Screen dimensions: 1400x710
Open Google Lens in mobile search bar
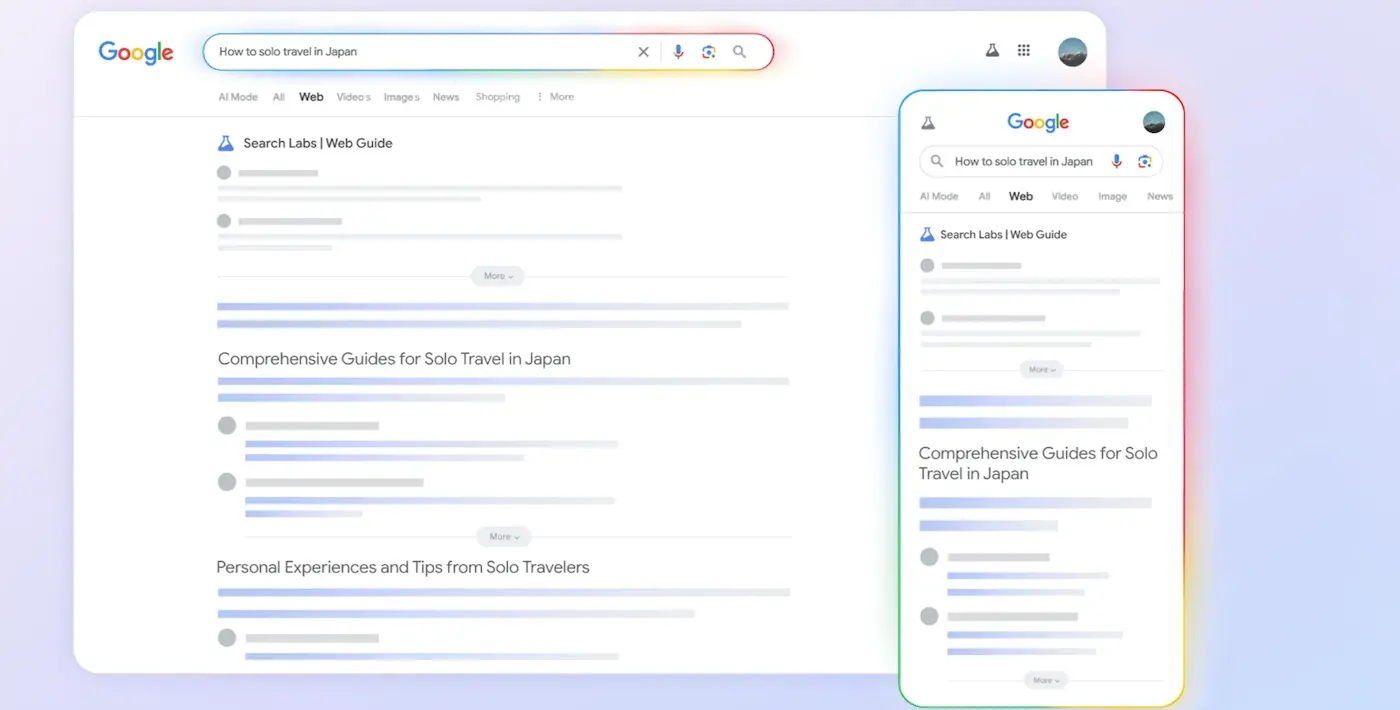(1144, 161)
